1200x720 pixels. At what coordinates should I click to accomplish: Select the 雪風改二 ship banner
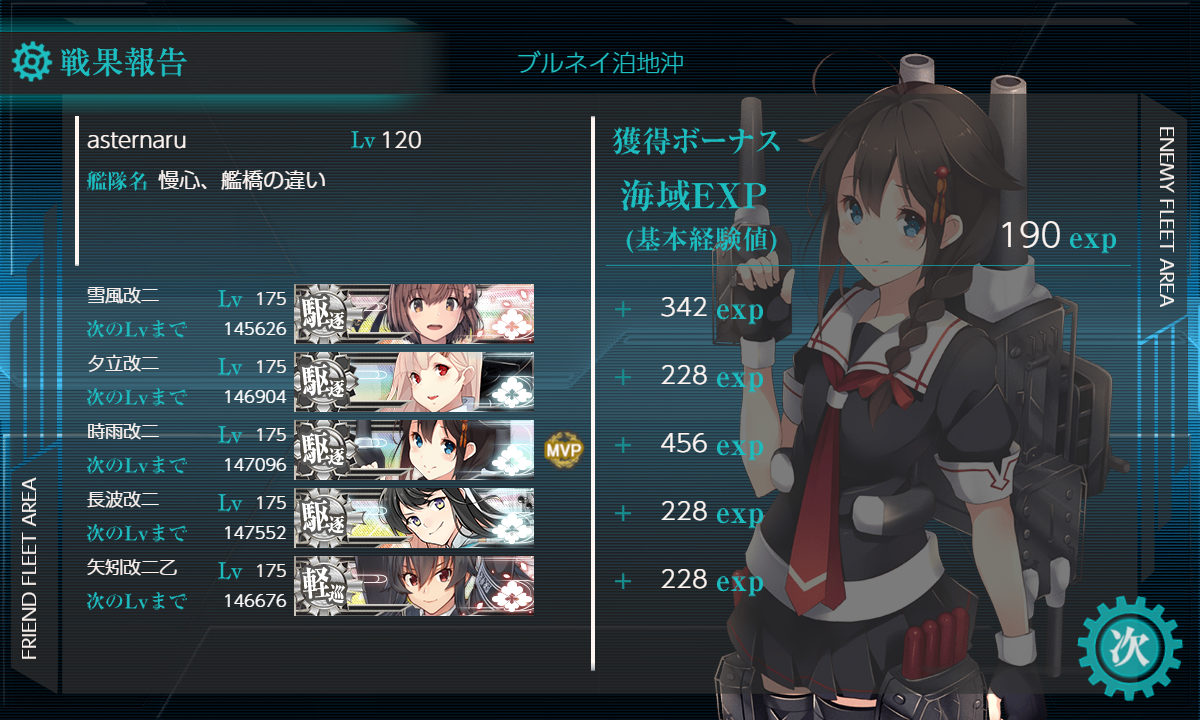coord(414,314)
